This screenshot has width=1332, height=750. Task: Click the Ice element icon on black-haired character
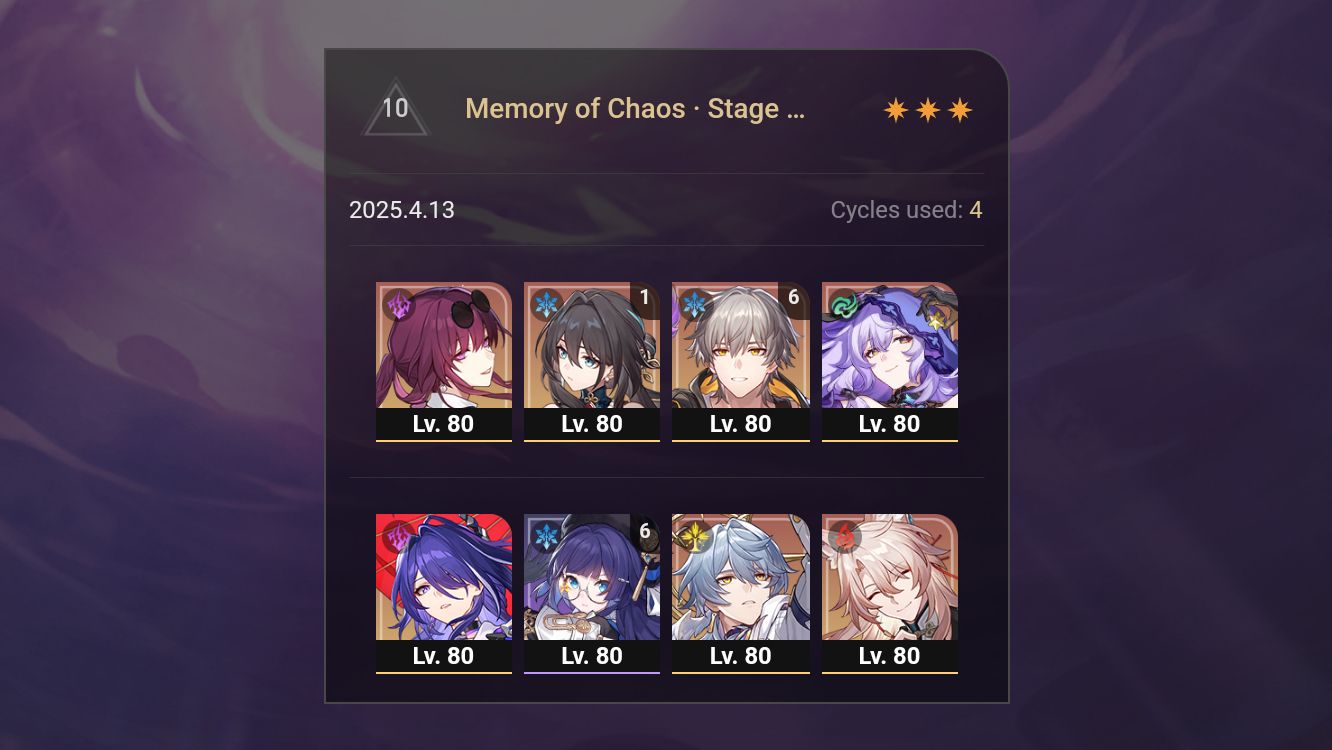tap(546, 303)
